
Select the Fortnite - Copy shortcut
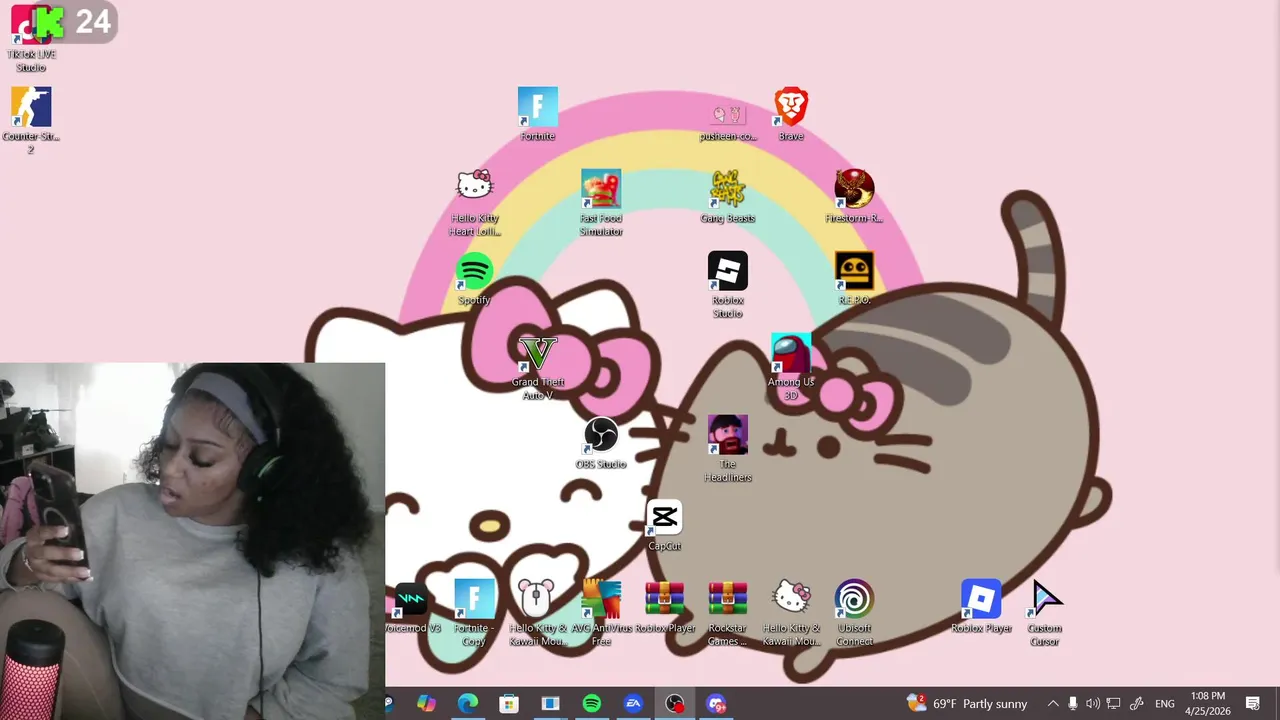tap(474, 613)
